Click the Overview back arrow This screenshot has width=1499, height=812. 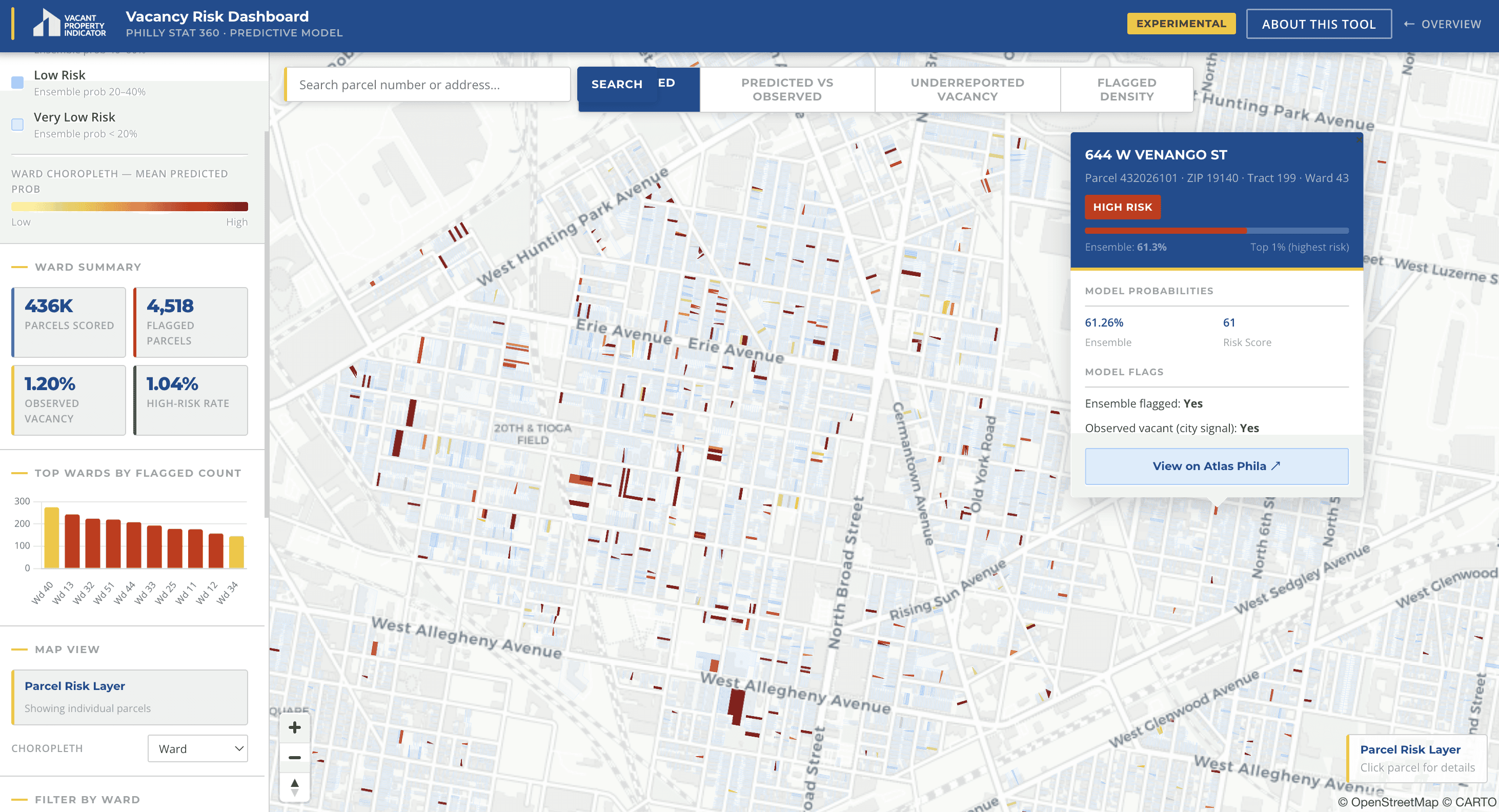[x=1409, y=24]
